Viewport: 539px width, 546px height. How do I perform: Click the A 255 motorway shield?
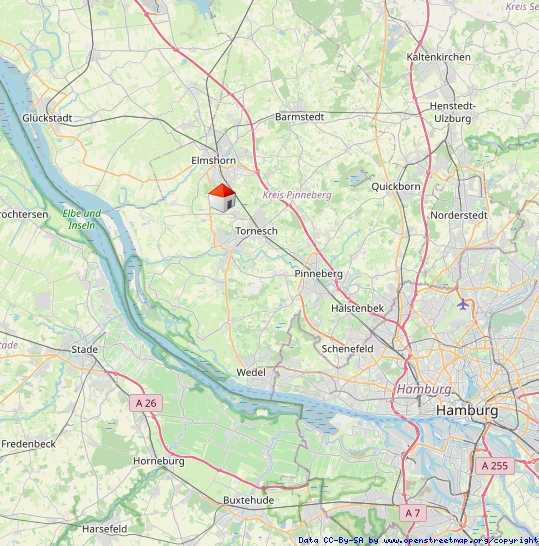pyautogui.click(x=495, y=466)
